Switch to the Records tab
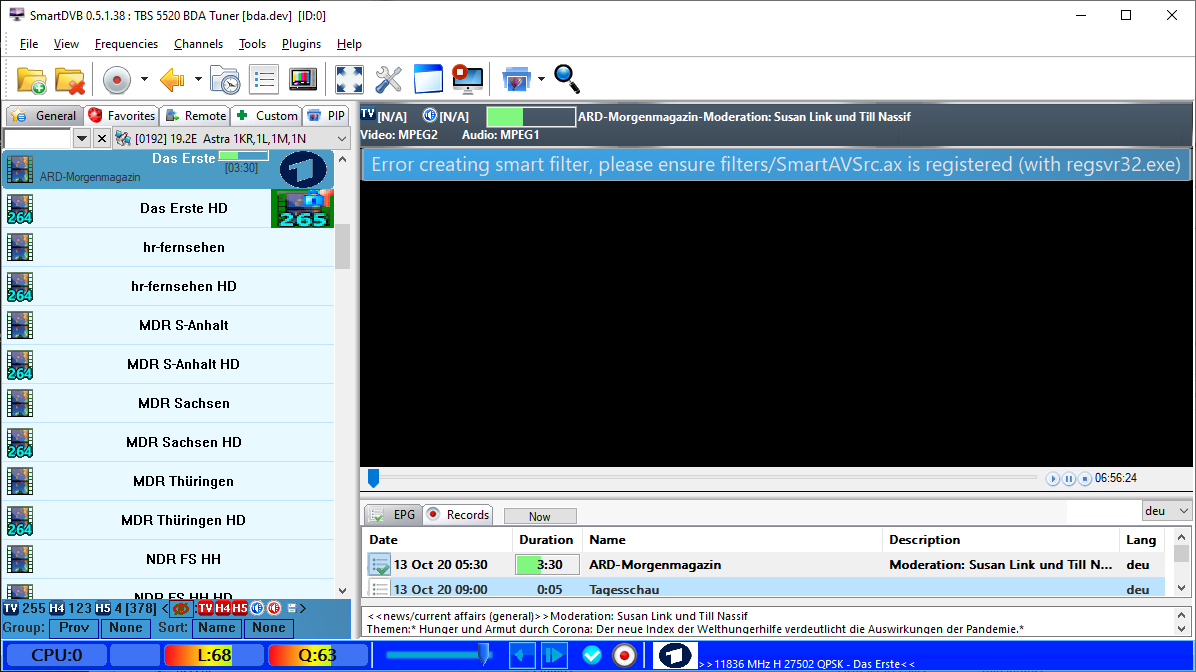This screenshot has width=1196, height=672. 458,515
